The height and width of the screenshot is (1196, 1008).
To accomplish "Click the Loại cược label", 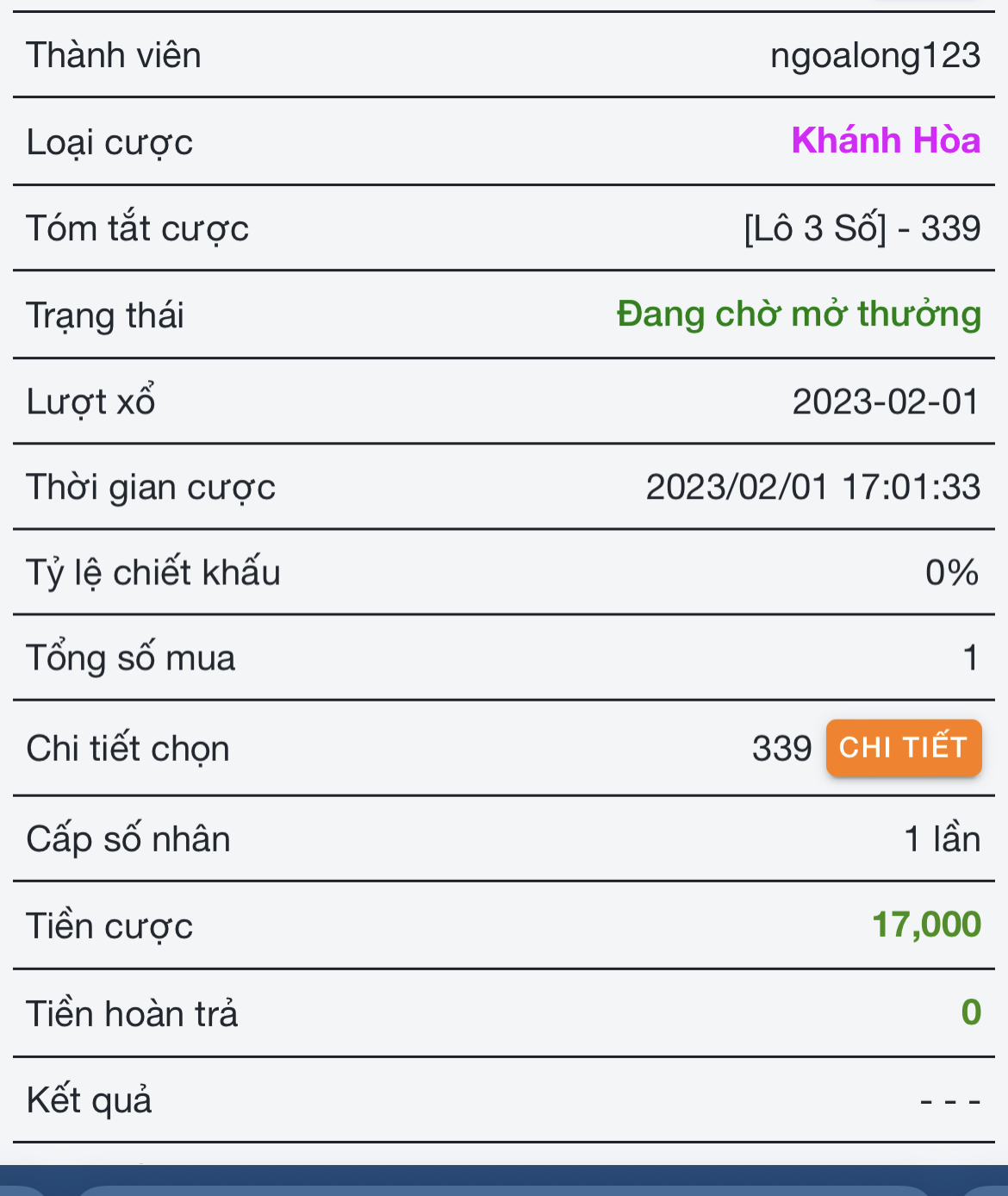I will pos(109,143).
